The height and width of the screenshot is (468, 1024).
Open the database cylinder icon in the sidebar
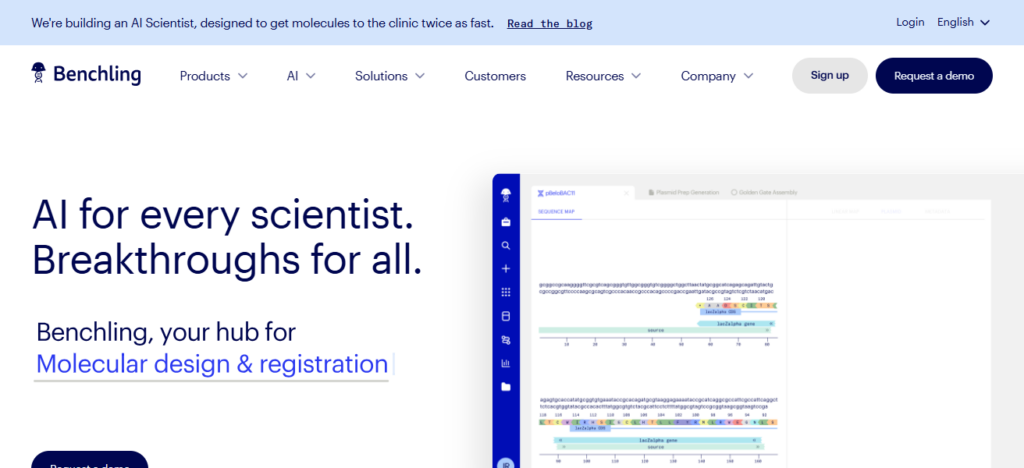click(505, 316)
